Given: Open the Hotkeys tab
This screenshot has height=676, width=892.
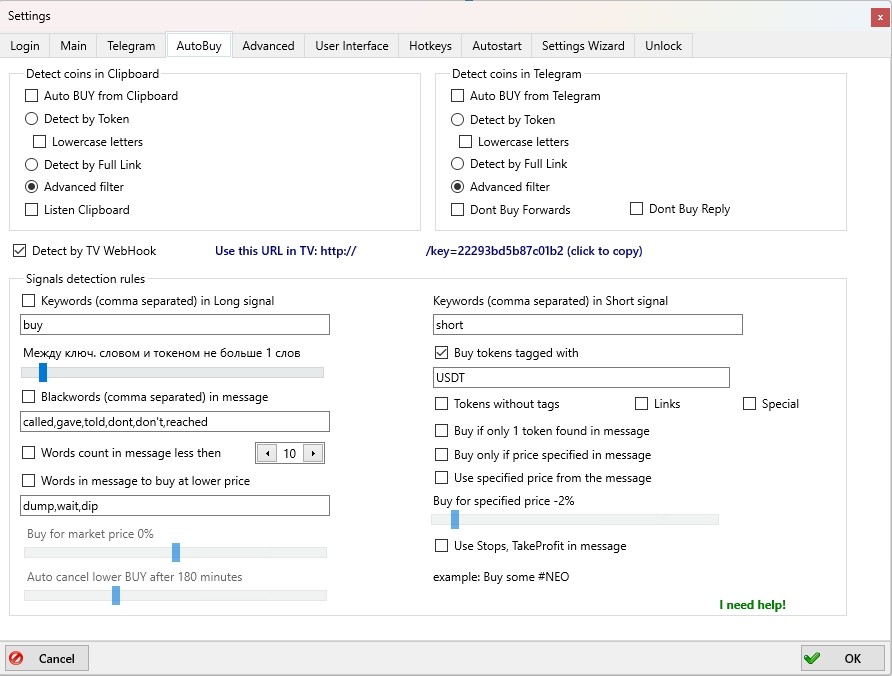Looking at the screenshot, I should pos(429,45).
